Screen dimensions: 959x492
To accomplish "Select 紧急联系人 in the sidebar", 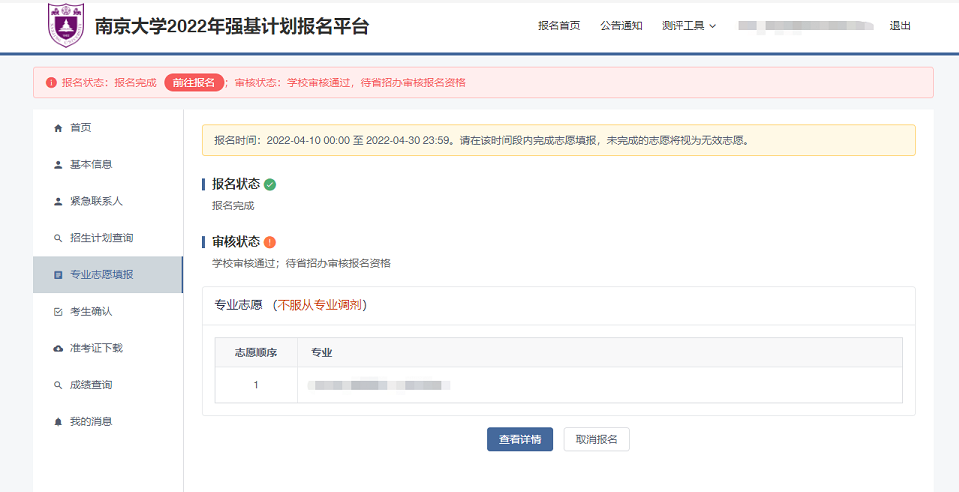I will [96, 201].
